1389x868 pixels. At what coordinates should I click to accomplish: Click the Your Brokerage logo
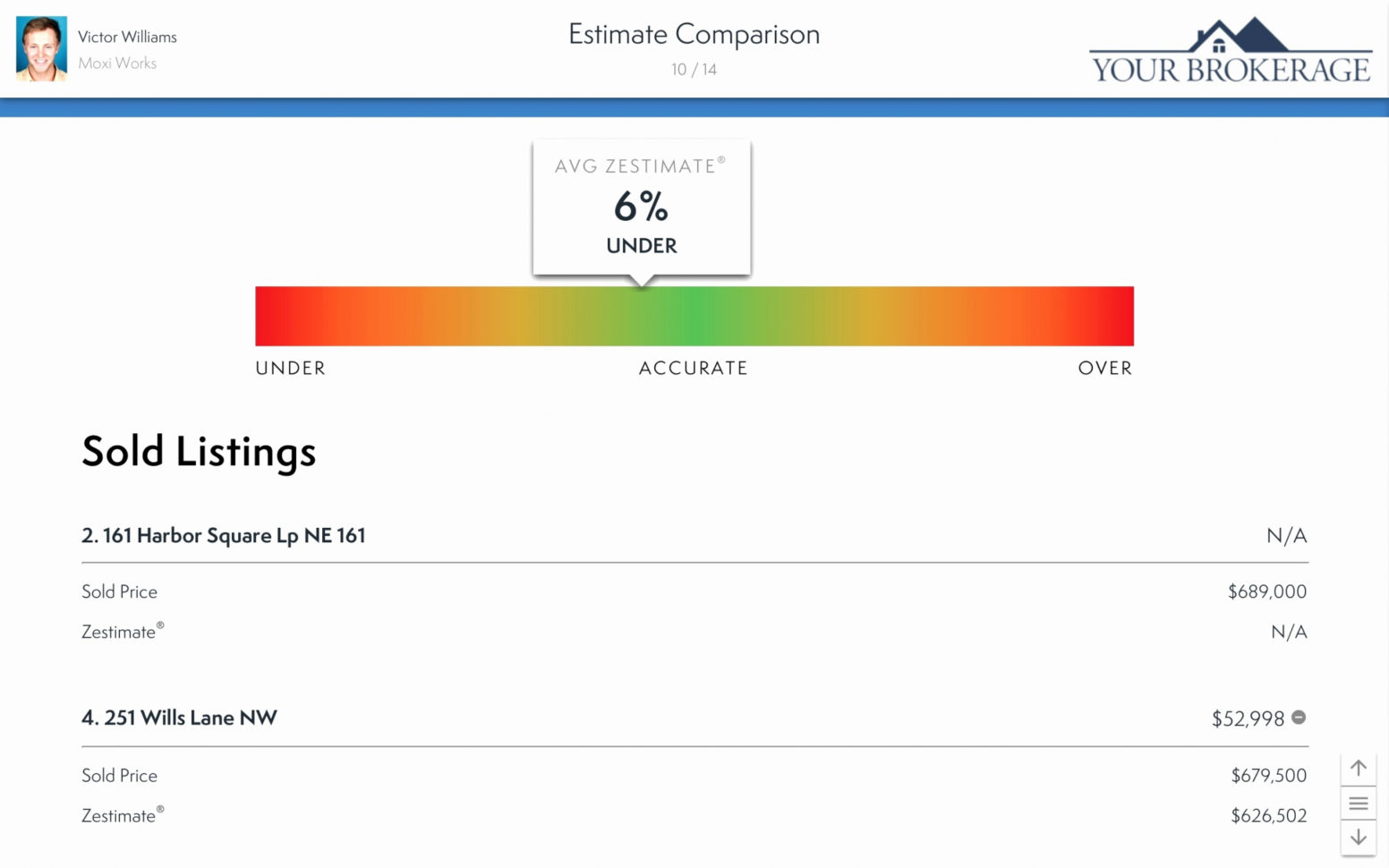tap(1231, 51)
